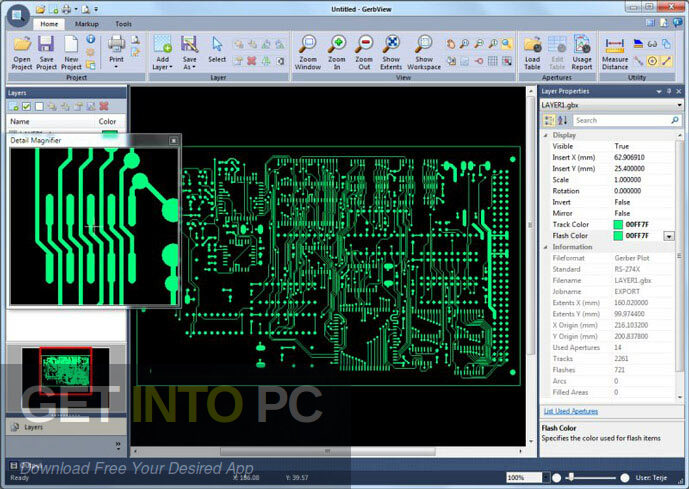Click the Flash Color swatch
Screen dimensions: 689x489
click(618, 236)
